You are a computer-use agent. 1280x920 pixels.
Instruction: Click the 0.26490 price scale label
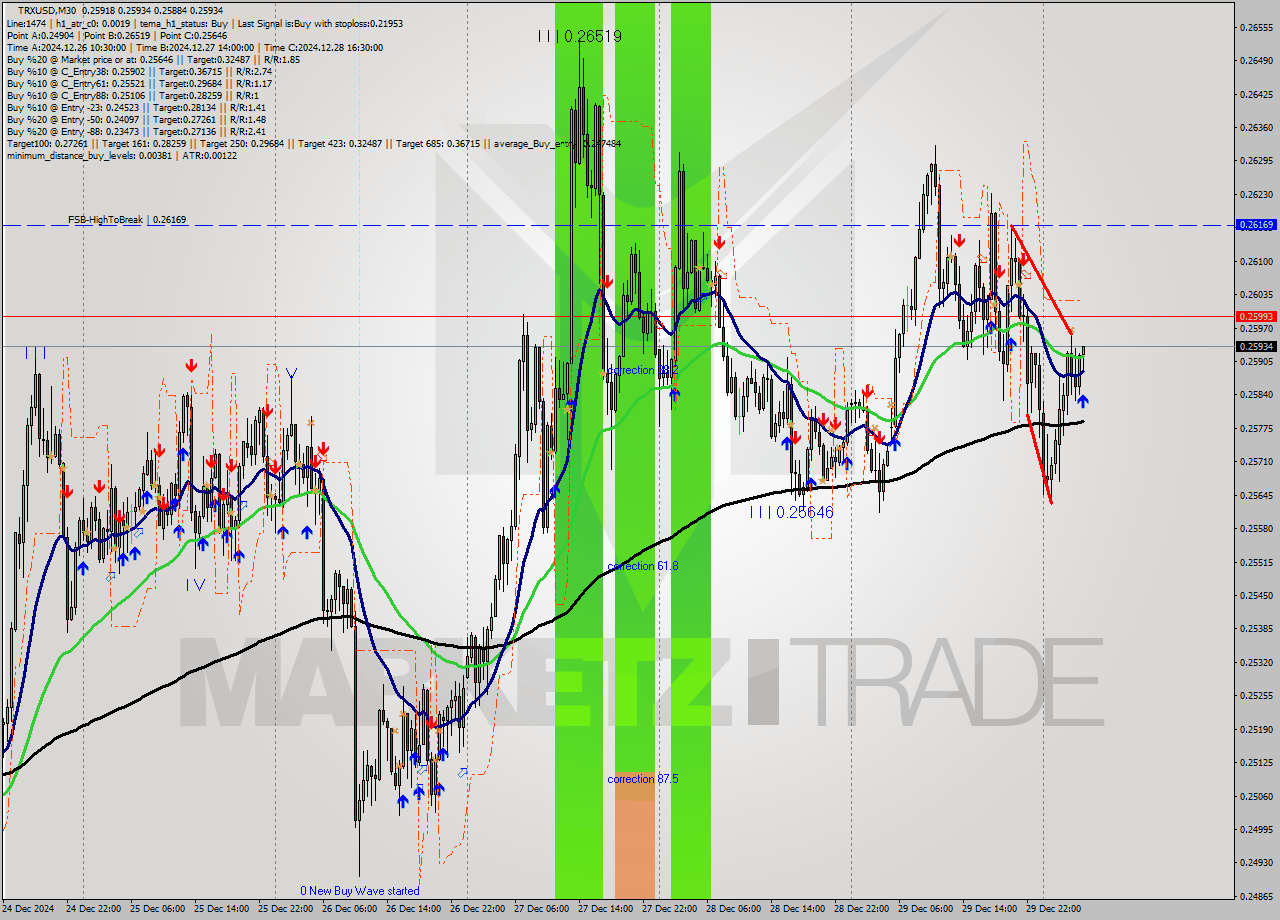pos(1256,60)
